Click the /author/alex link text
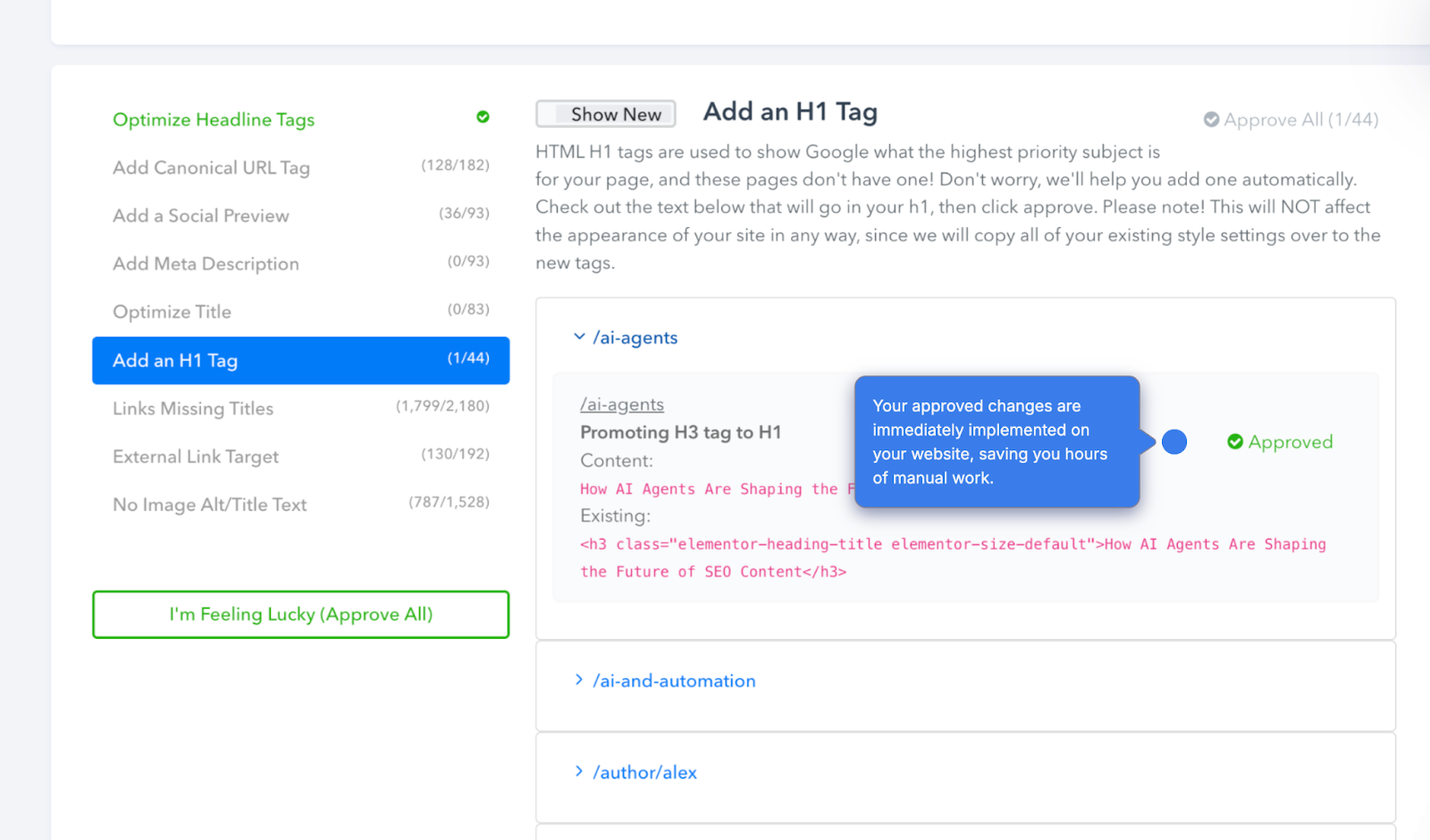 (x=644, y=772)
